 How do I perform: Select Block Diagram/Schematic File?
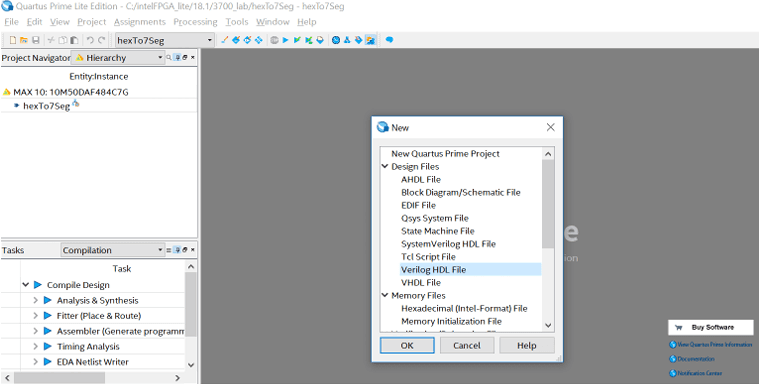[460, 192]
